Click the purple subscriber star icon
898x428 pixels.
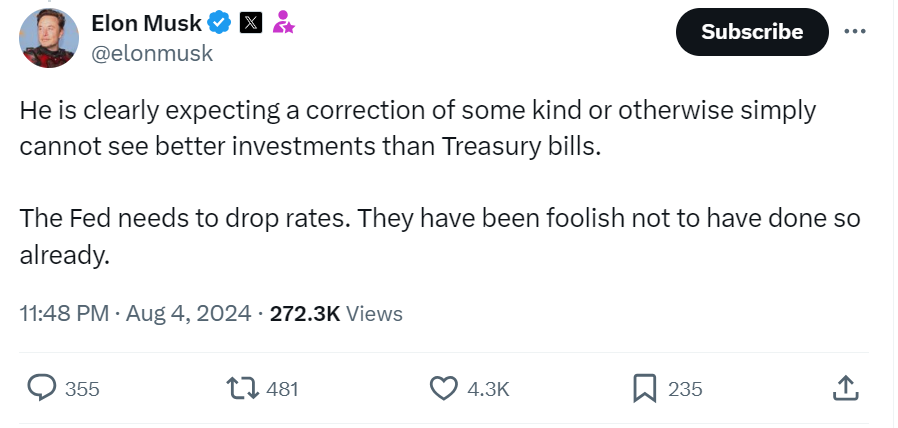(284, 22)
